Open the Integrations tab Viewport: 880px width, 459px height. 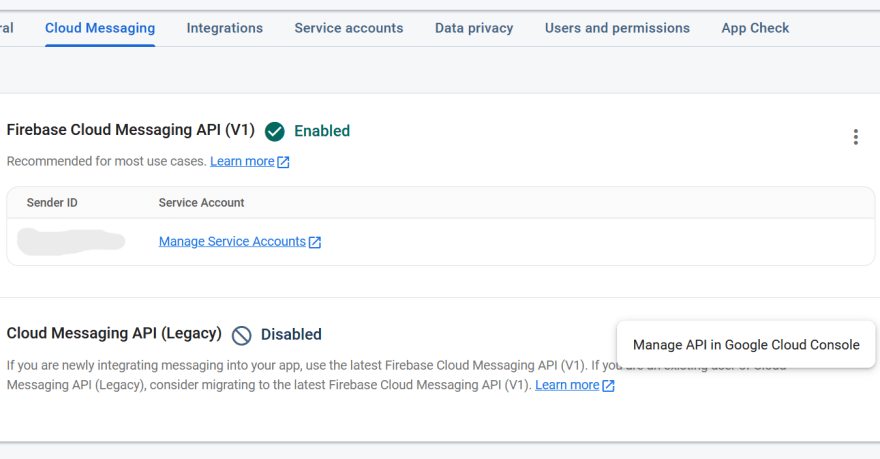pos(224,28)
